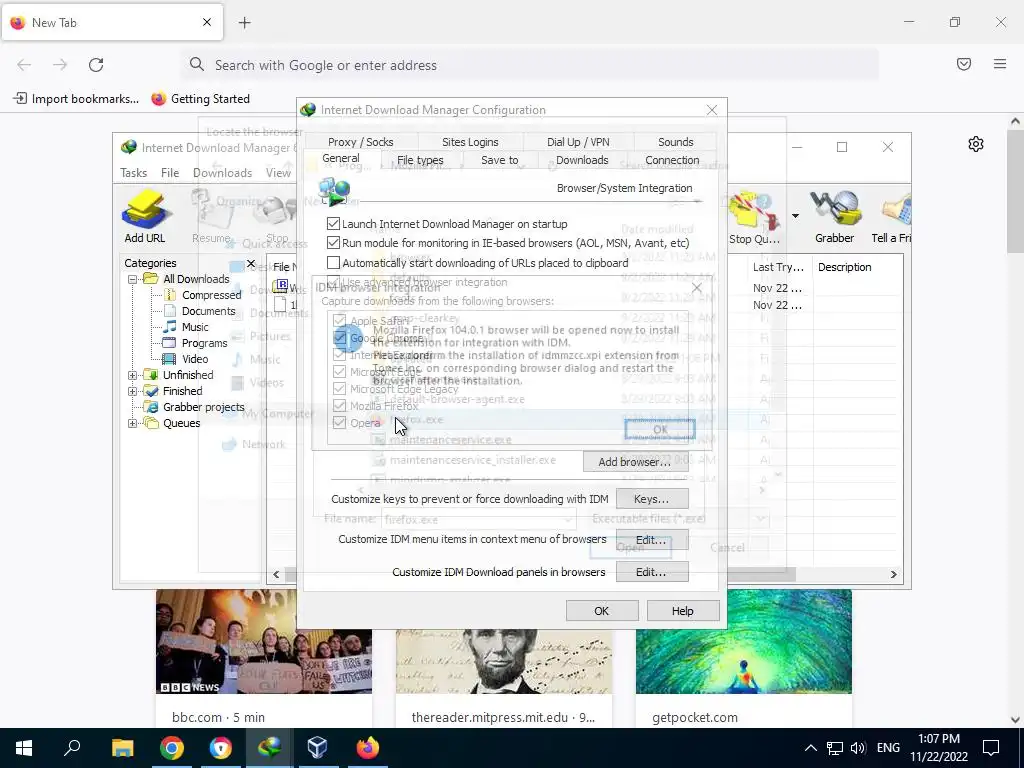Image resolution: width=1024 pixels, height=768 pixels.
Task: Click the Add browser... button
Action: click(634, 462)
